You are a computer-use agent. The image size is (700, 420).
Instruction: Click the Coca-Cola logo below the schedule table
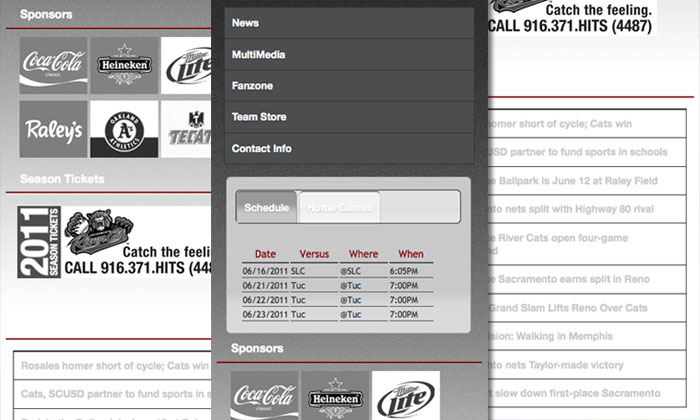[x=264, y=396]
